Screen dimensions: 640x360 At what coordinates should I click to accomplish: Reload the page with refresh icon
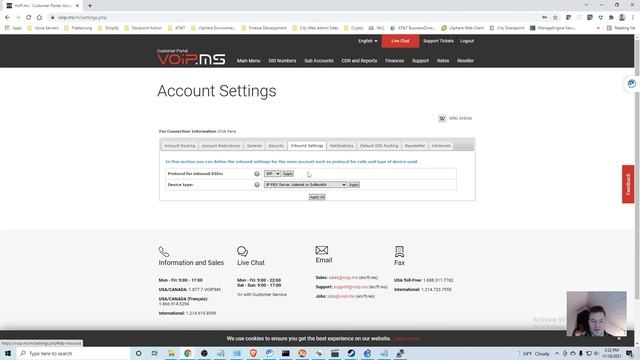[29, 18]
